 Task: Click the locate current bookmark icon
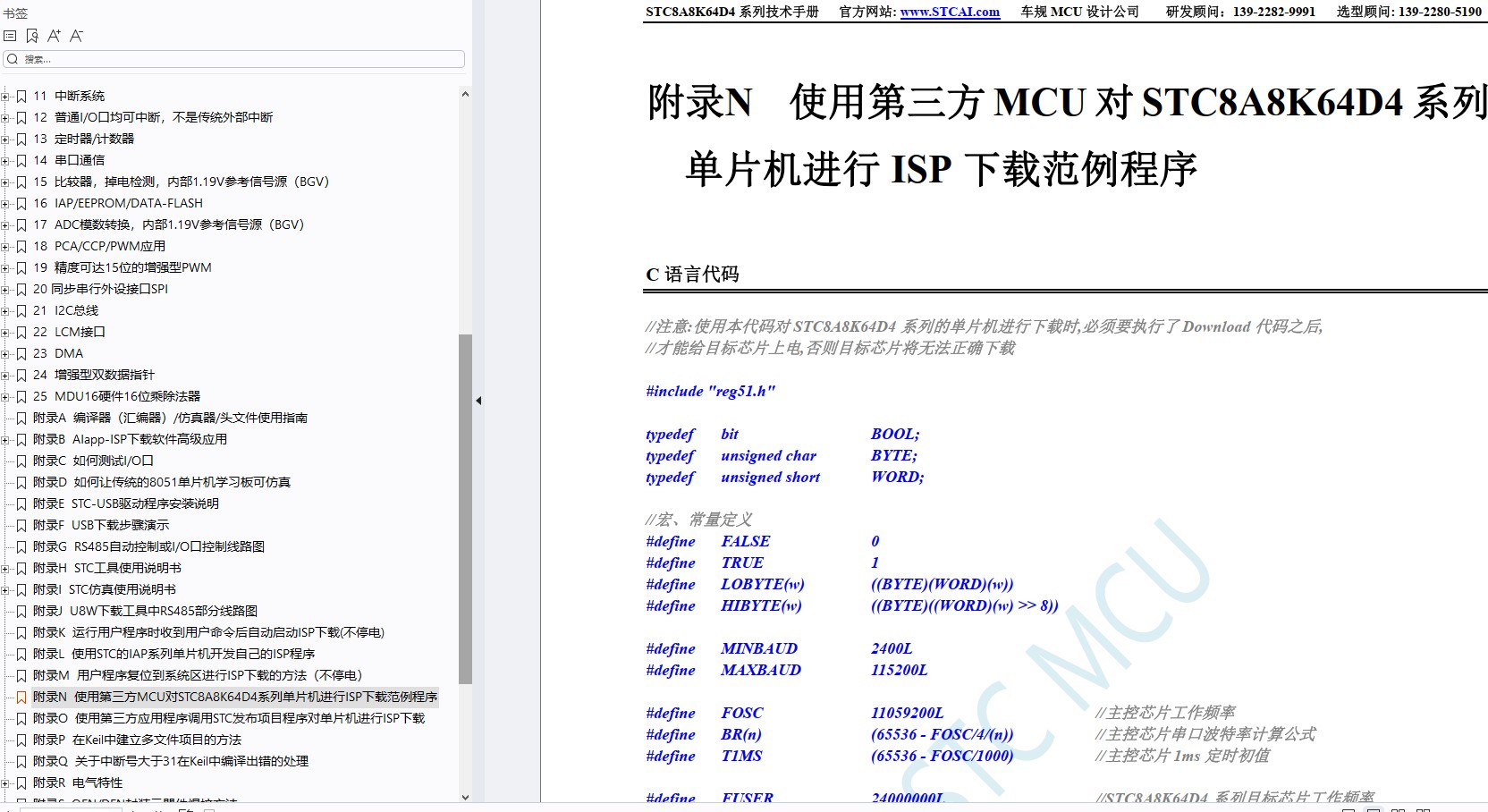[32, 36]
